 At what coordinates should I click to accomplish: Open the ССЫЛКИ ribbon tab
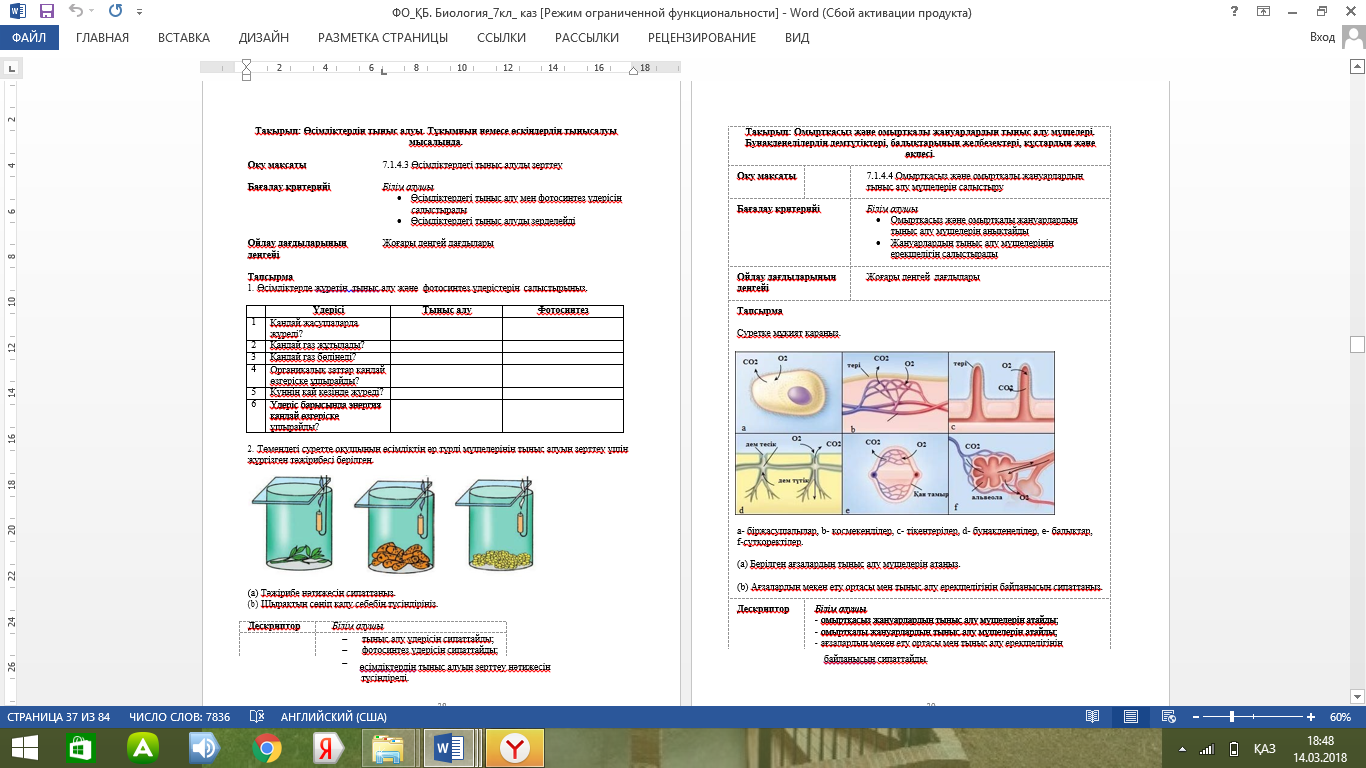point(501,38)
